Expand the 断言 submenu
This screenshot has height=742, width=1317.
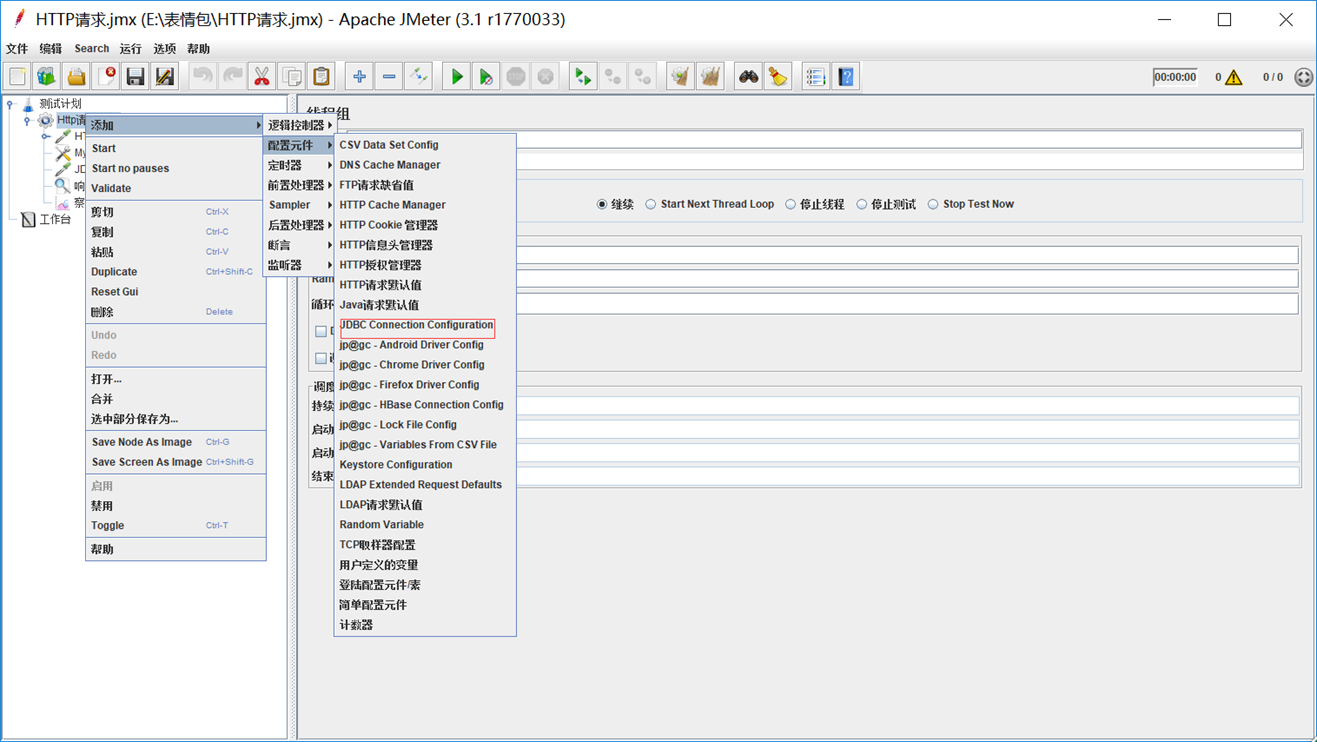pos(299,245)
